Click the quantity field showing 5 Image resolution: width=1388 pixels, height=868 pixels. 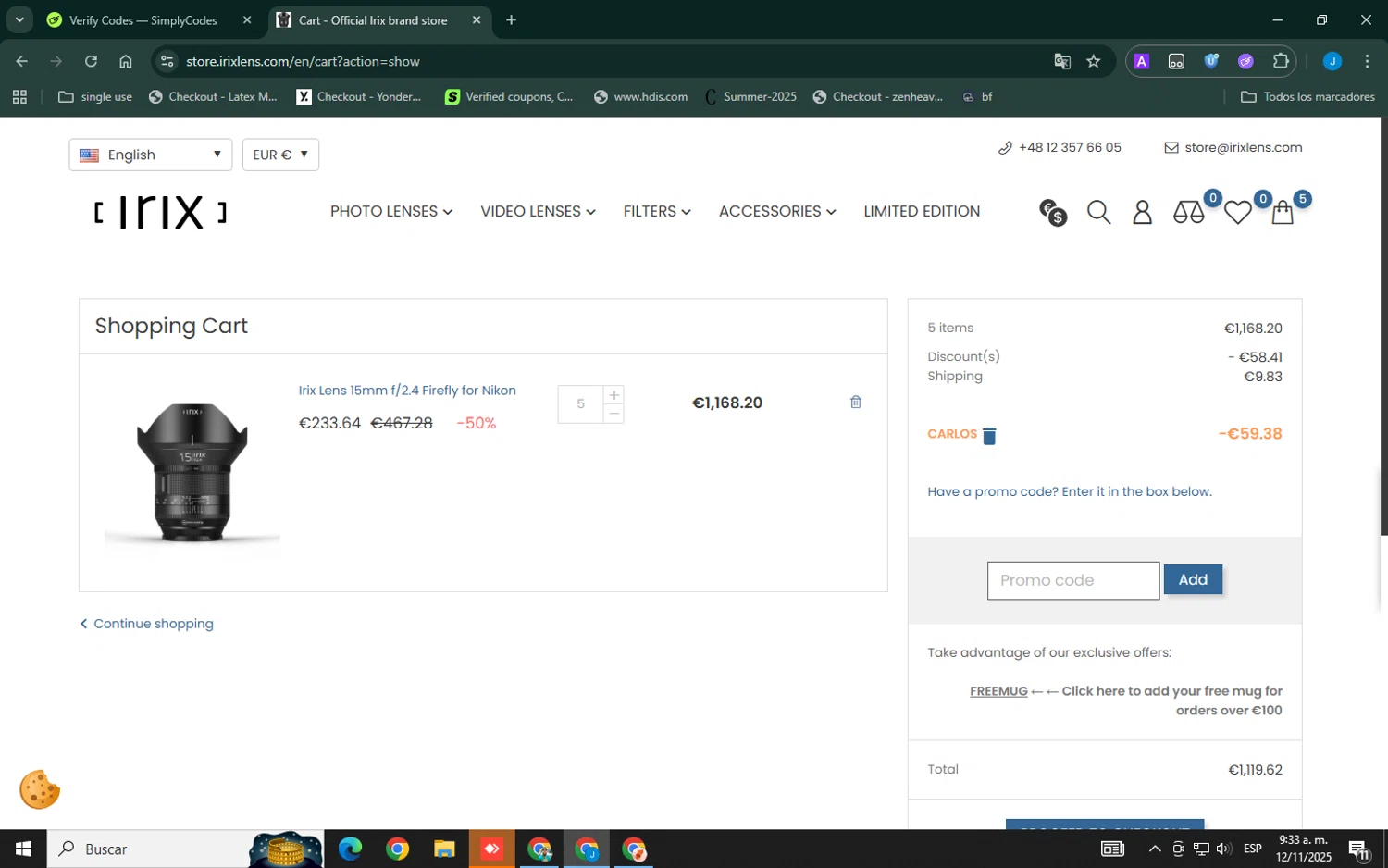[581, 404]
